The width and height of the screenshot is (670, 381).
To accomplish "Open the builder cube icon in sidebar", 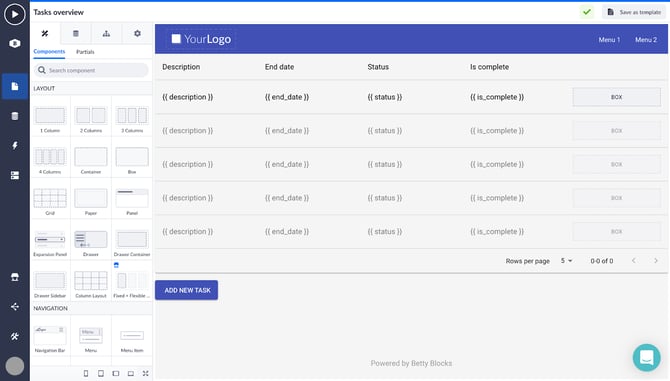I will tap(15, 44).
